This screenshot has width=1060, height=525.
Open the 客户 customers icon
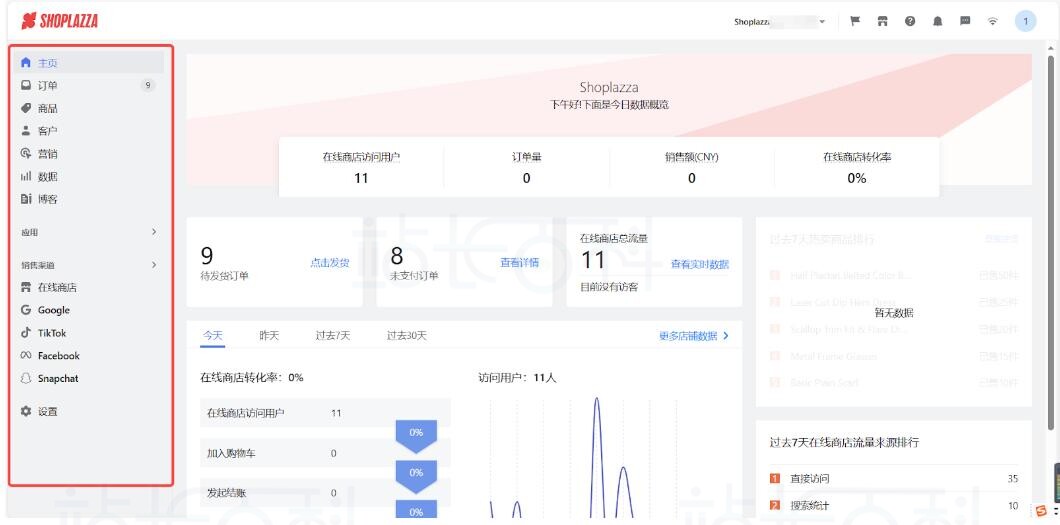pos(26,130)
